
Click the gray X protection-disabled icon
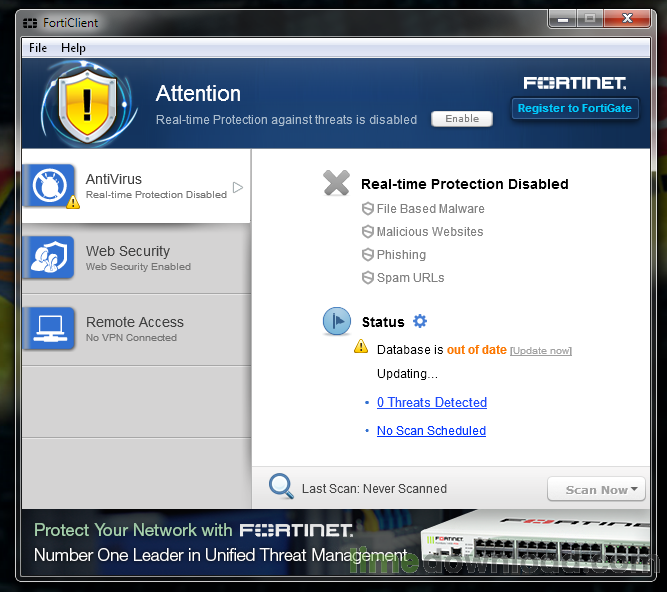[x=336, y=183]
